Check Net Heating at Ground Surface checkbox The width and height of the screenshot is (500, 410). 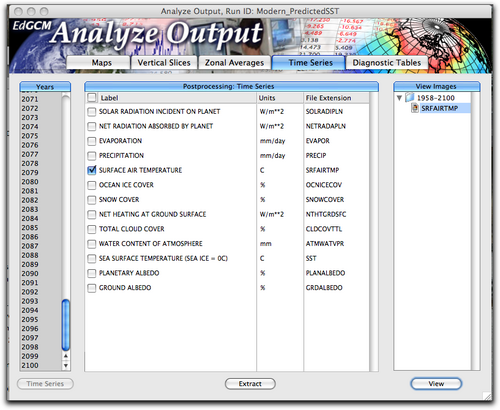click(91, 214)
